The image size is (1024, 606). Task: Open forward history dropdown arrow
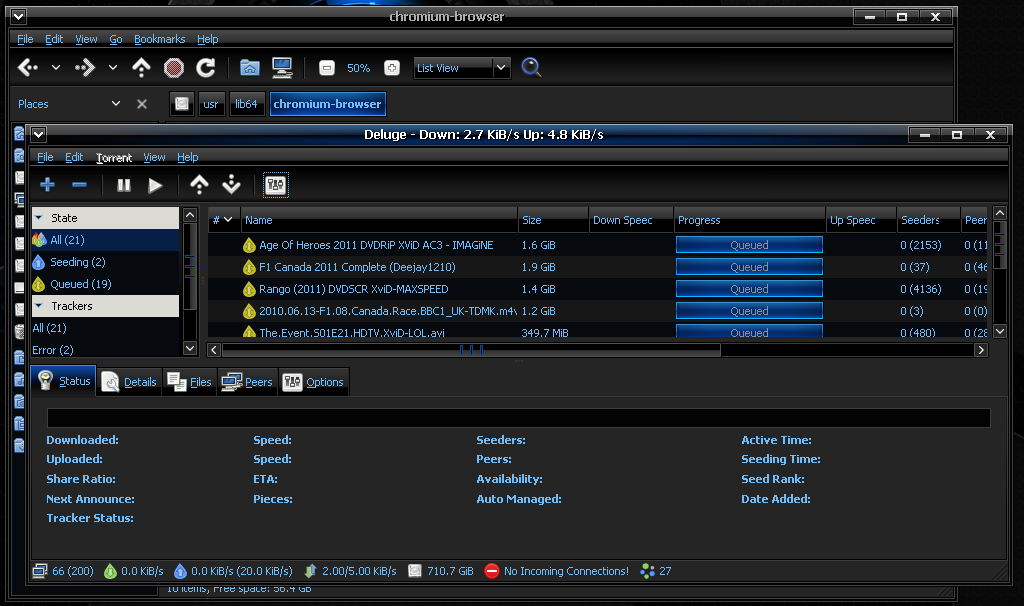pyautogui.click(x=113, y=67)
